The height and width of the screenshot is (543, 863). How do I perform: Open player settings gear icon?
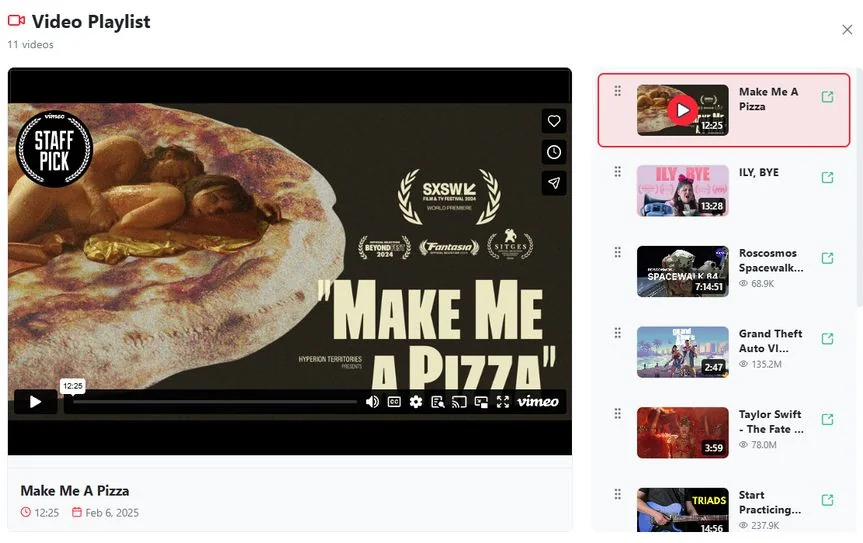416,402
